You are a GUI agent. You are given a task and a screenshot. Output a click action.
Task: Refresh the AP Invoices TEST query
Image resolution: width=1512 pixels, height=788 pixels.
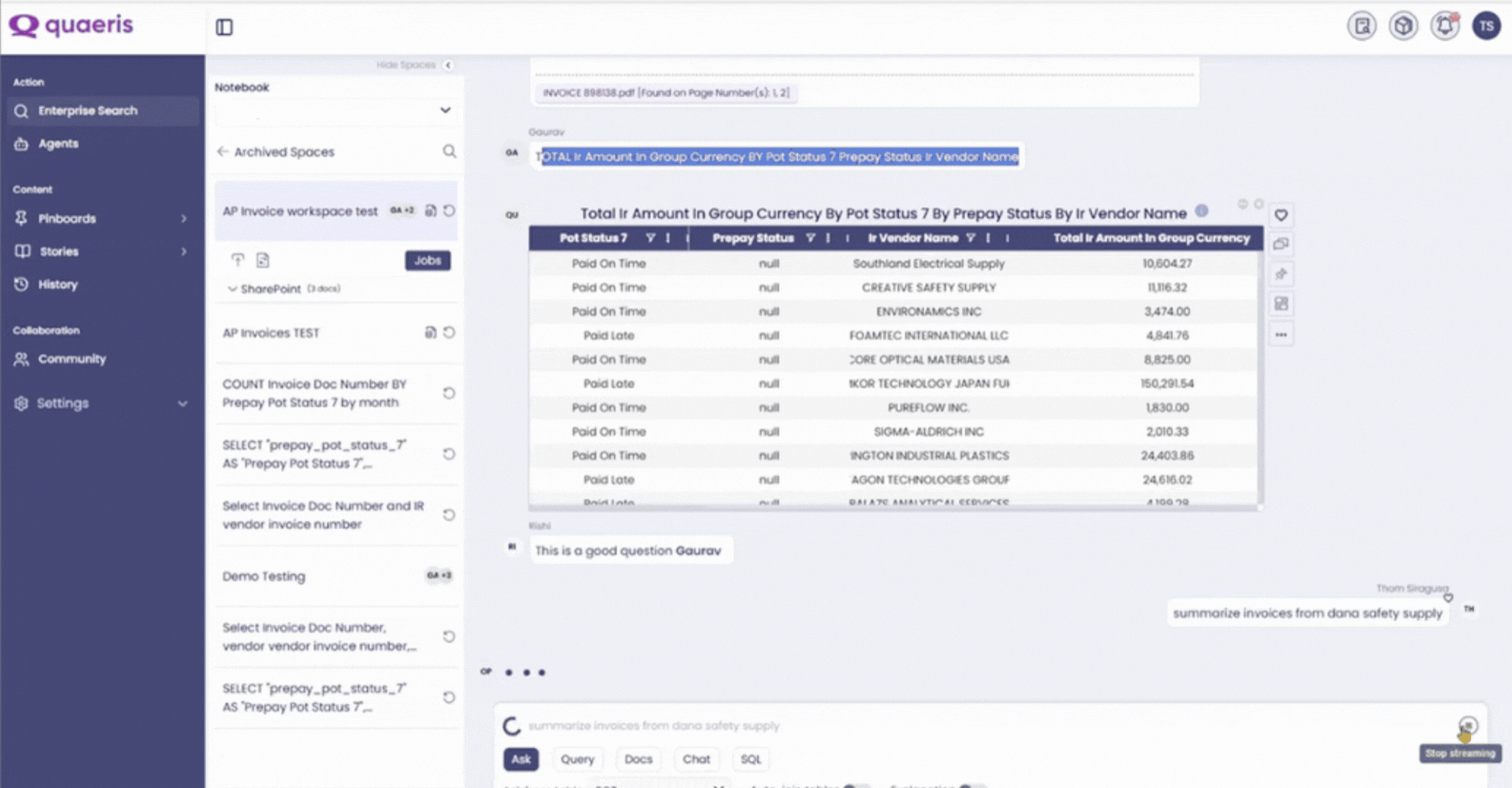tap(449, 332)
